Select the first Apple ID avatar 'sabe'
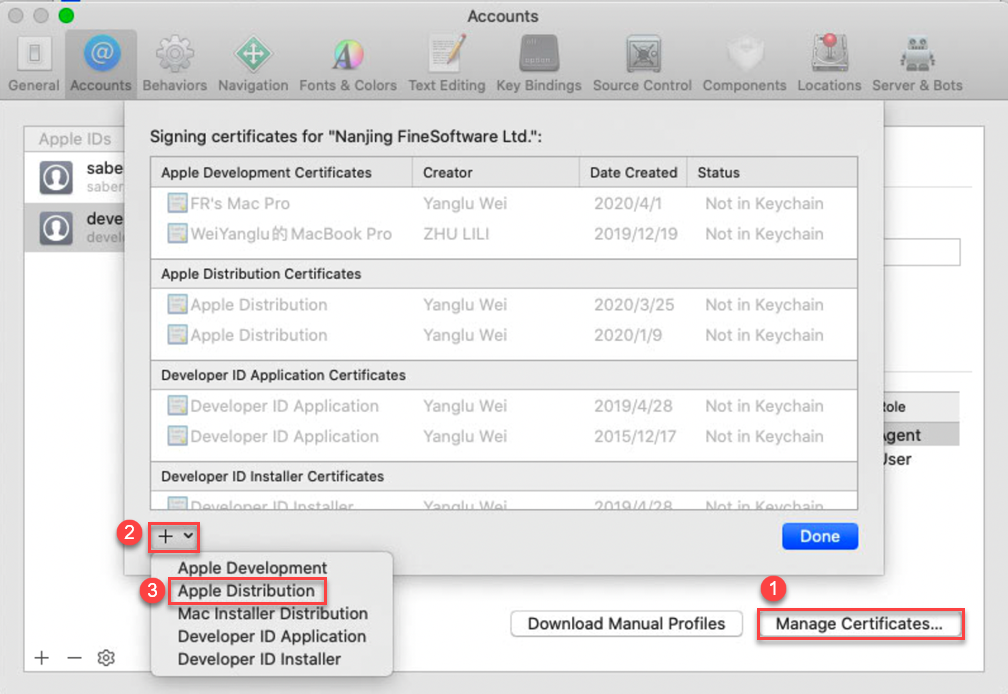This screenshot has width=1008, height=694. tap(56, 177)
